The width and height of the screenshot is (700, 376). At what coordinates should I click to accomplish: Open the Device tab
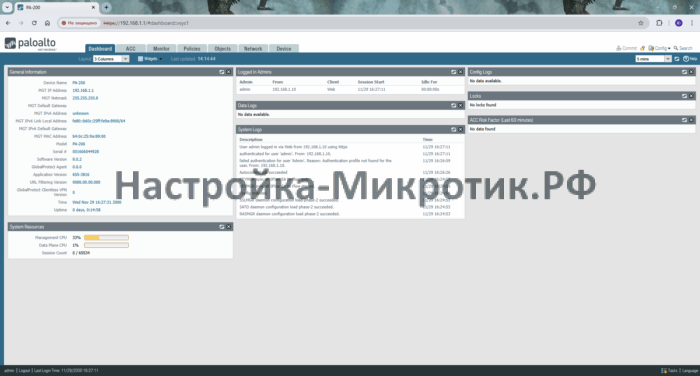tap(283, 49)
